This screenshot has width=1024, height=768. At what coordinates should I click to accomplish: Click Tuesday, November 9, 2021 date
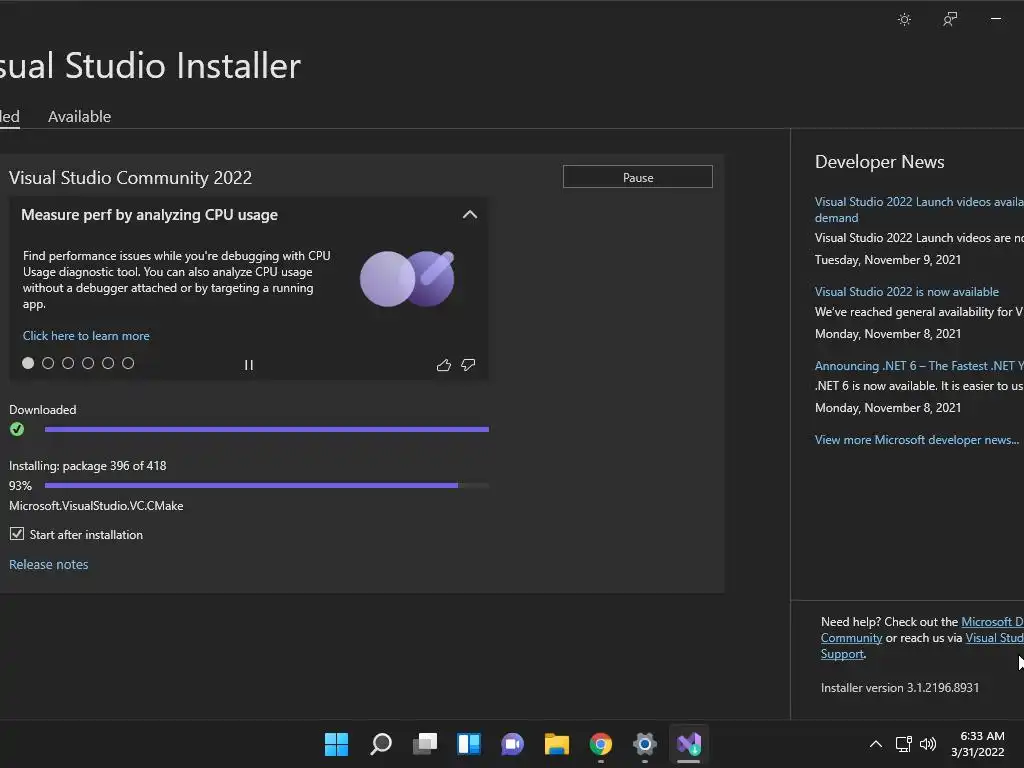coord(888,260)
